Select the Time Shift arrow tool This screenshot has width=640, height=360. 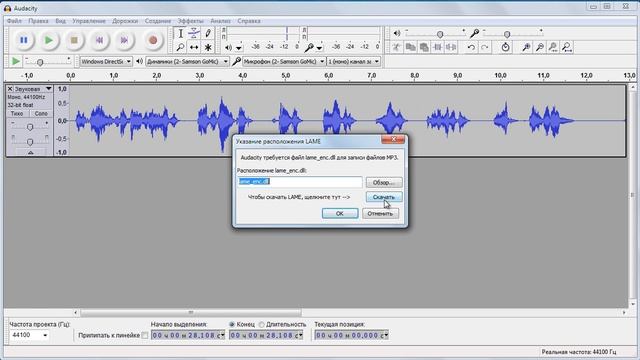[194, 47]
